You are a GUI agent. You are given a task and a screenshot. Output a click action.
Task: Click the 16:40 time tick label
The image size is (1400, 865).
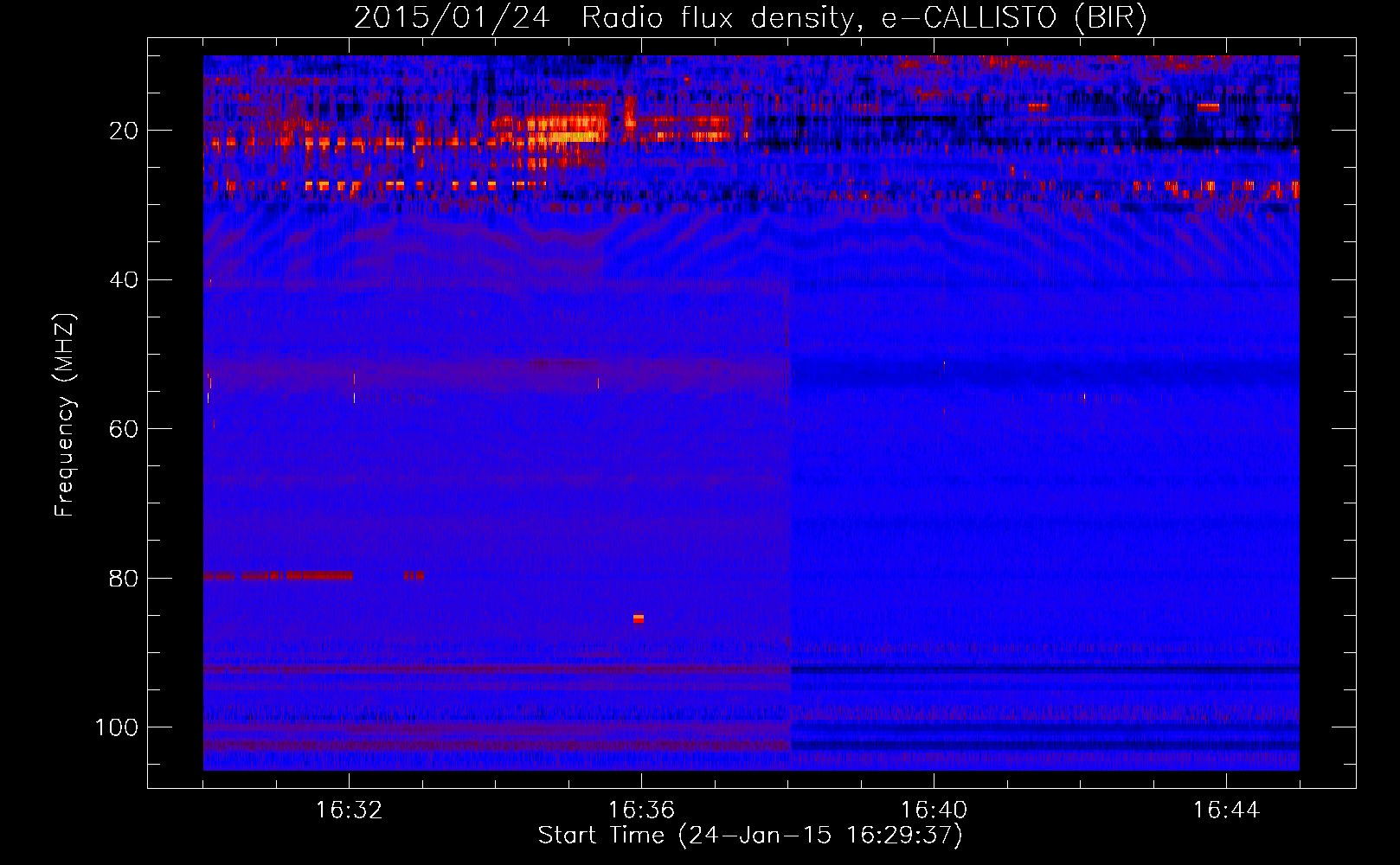click(934, 810)
